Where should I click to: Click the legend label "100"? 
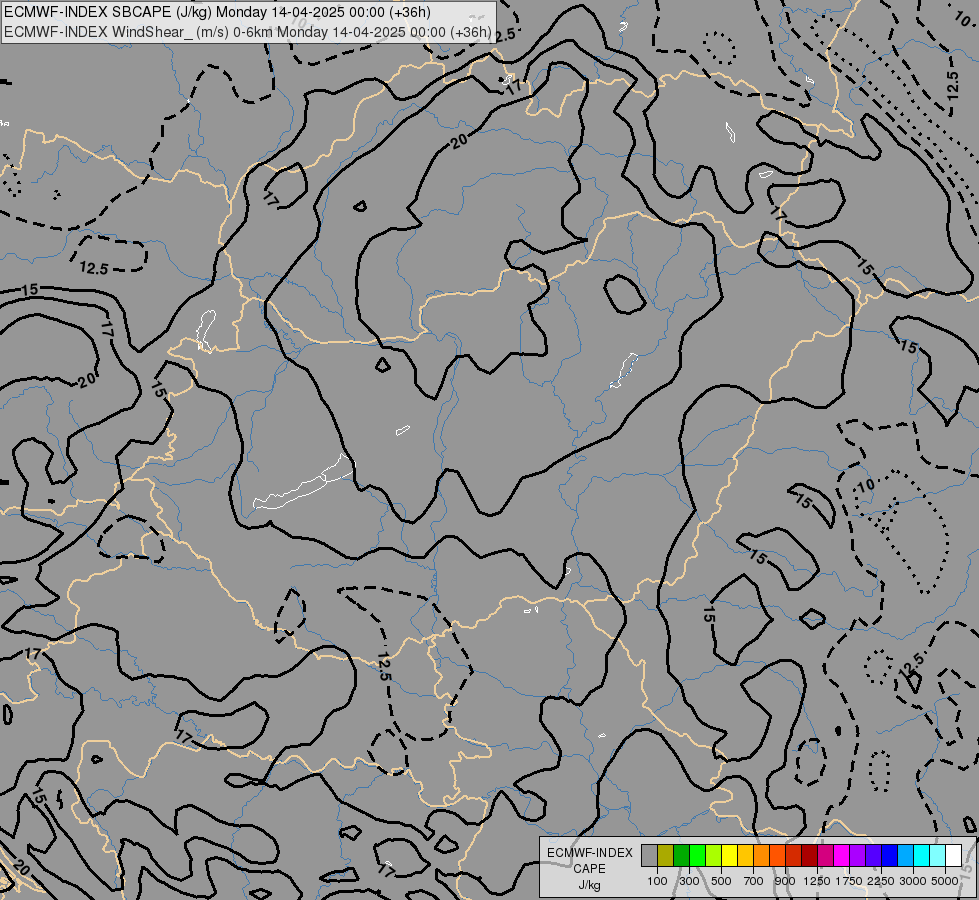pyautogui.click(x=657, y=881)
